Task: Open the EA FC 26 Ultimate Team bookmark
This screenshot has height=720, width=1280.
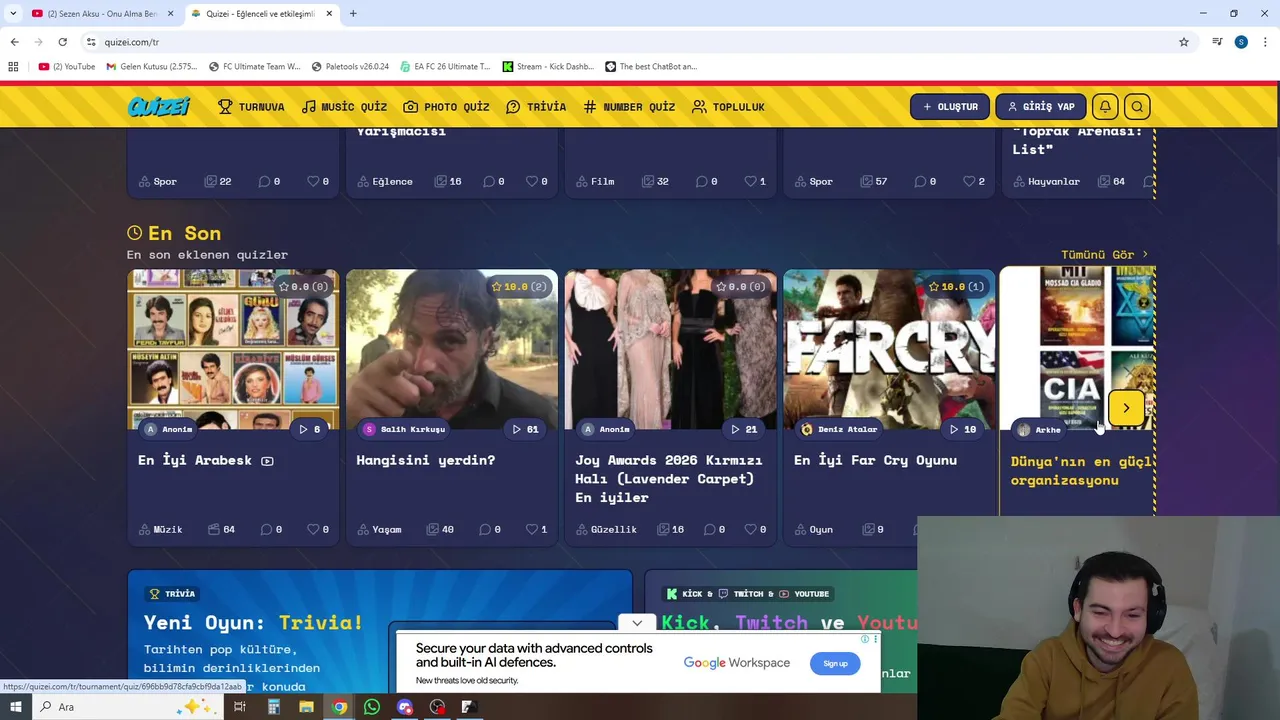Action: pyautogui.click(x=445, y=67)
